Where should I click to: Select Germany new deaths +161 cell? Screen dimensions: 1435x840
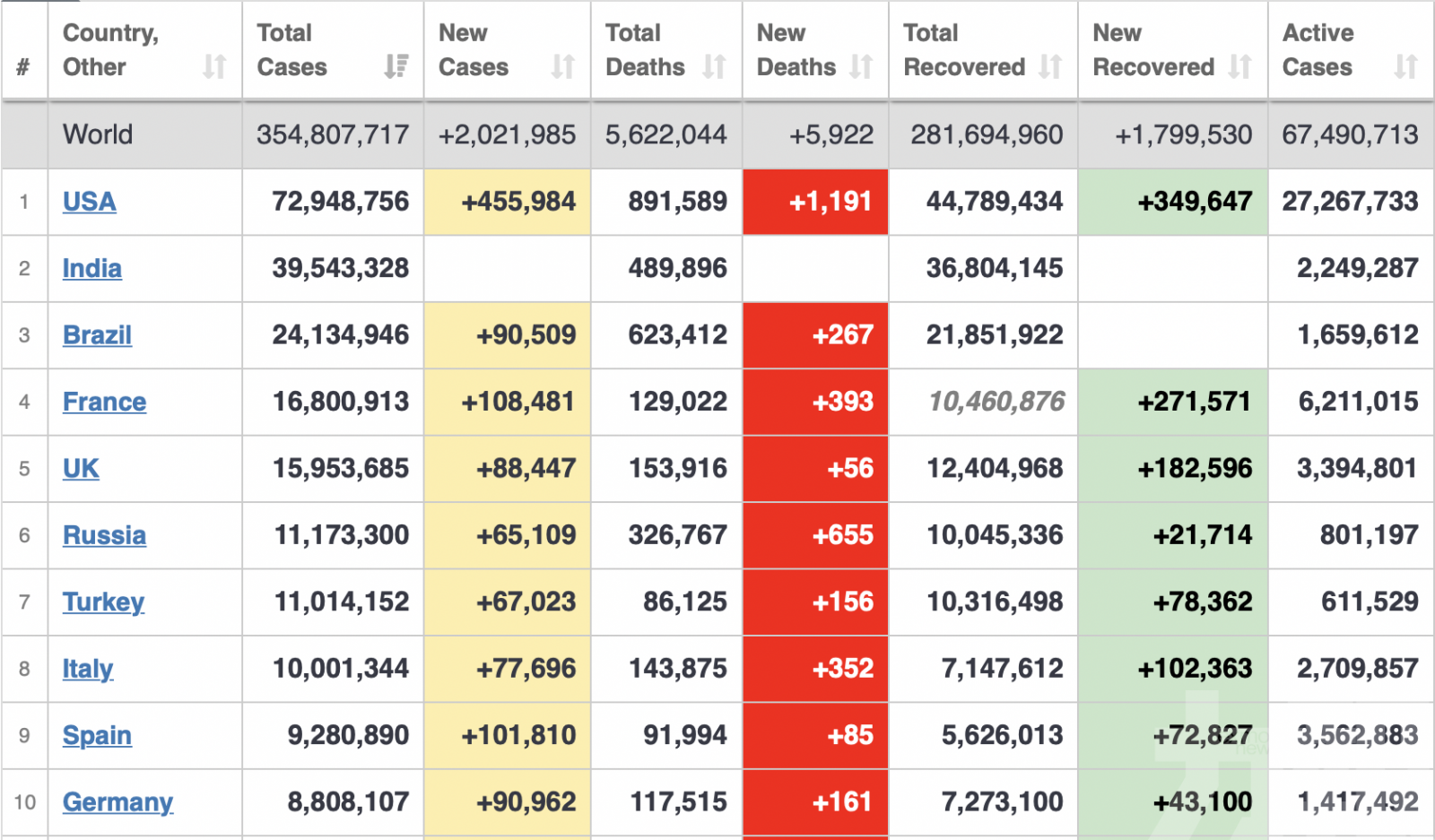click(815, 802)
